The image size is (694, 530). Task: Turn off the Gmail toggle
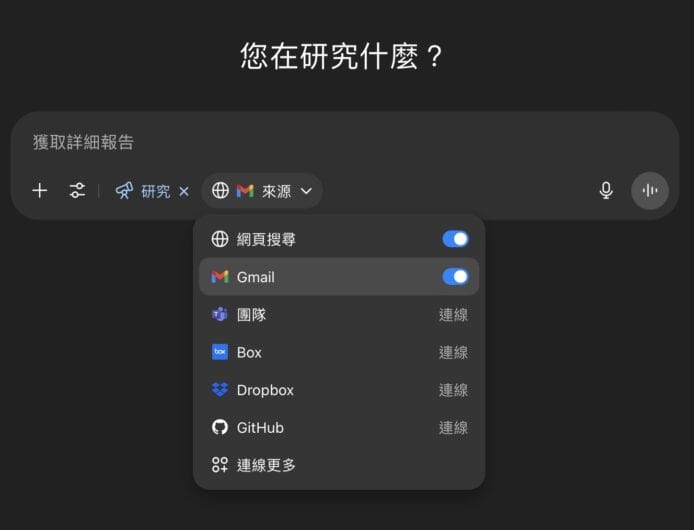pos(455,277)
